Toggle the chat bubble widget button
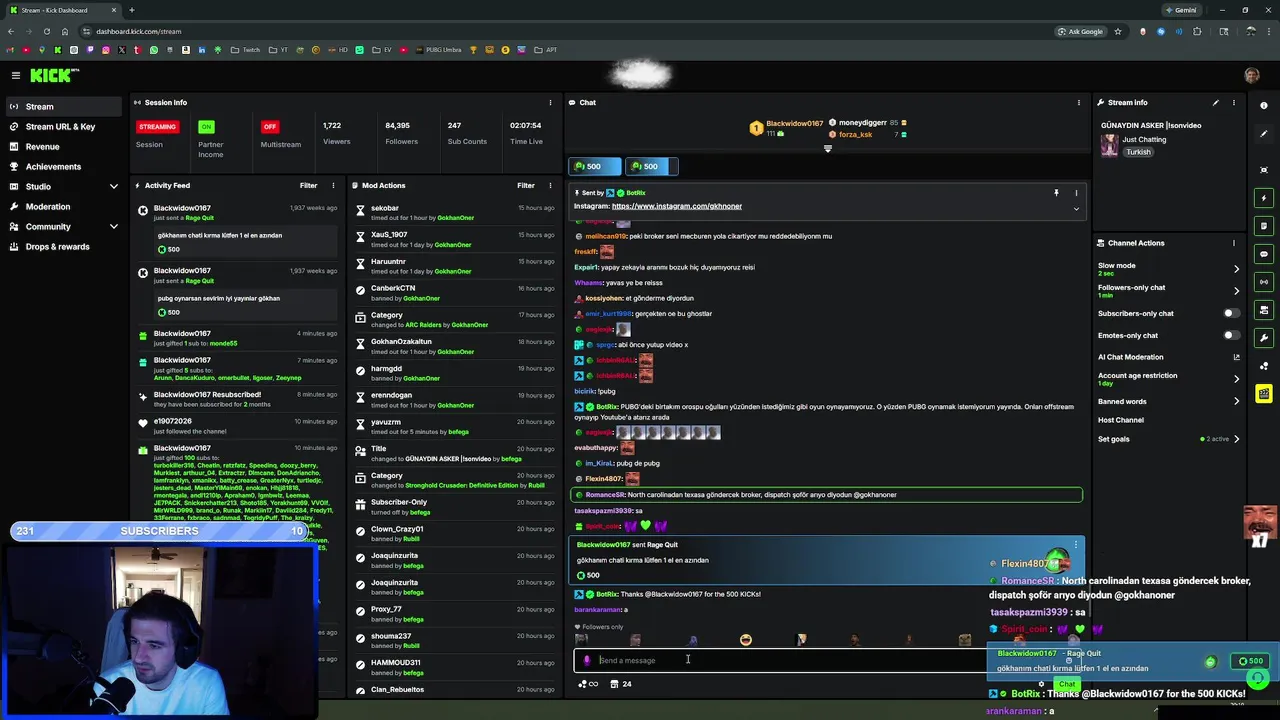1280x720 pixels. [1264, 254]
